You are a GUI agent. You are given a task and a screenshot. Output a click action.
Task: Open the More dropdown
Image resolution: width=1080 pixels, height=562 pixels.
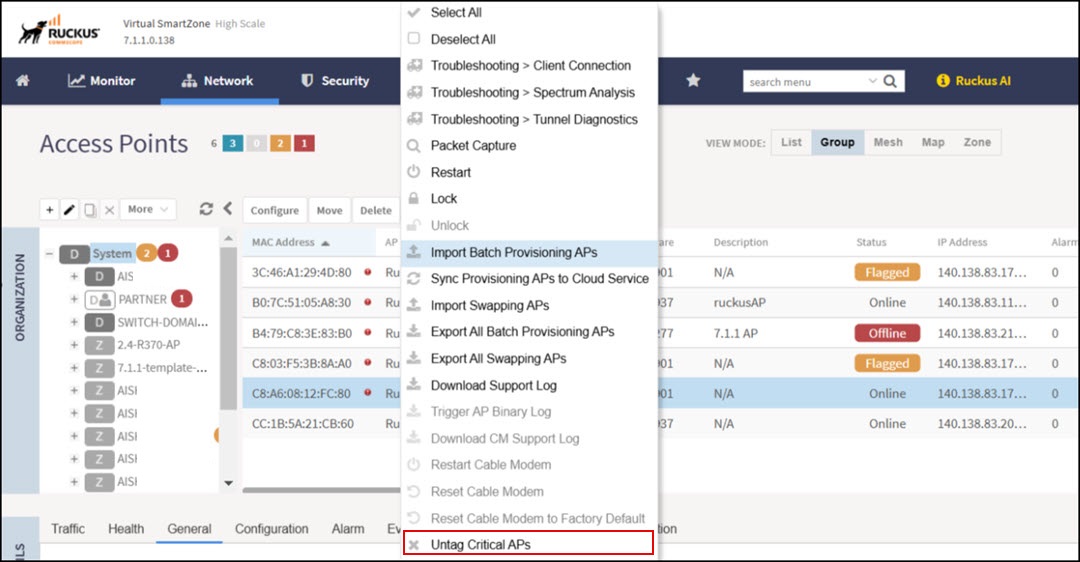(x=147, y=209)
